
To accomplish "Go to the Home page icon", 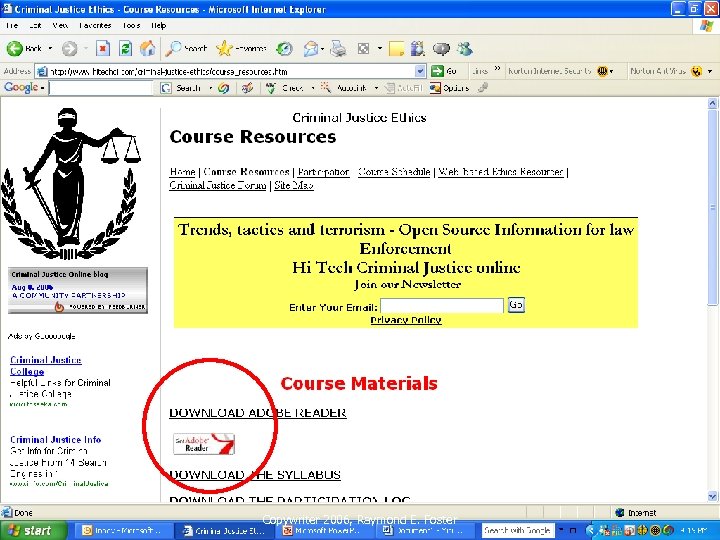I will [147, 48].
